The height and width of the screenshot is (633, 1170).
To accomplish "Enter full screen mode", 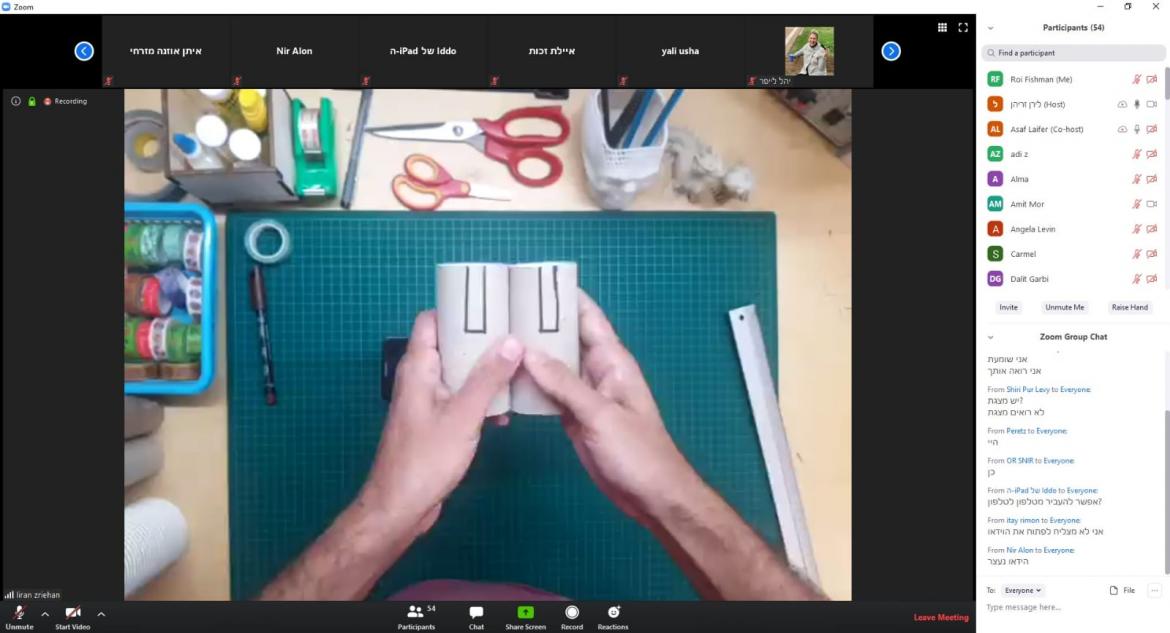I will point(963,28).
